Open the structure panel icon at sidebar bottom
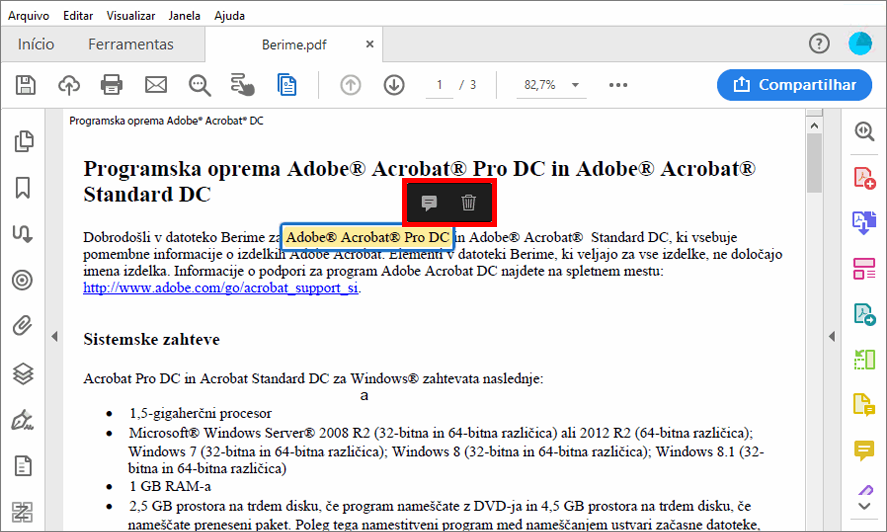 click(23, 512)
